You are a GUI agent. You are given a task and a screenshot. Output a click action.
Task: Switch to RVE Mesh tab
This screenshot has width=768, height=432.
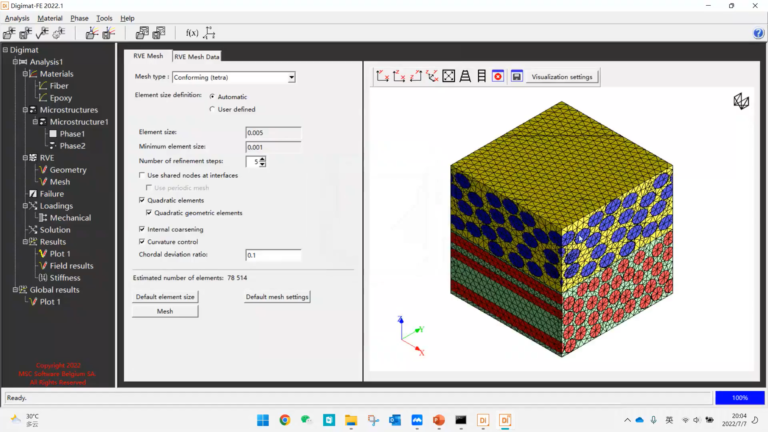148,56
